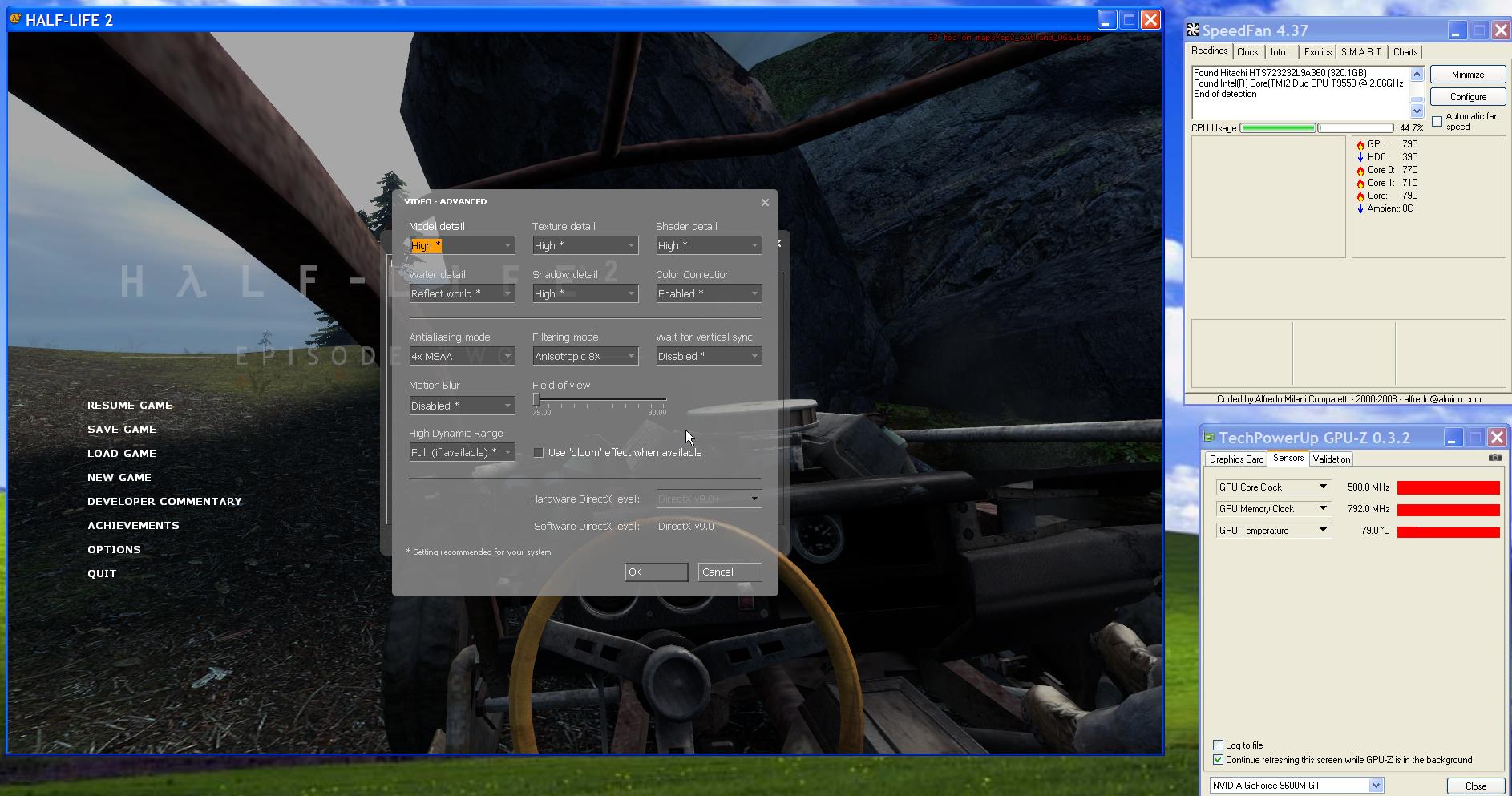Image resolution: width=1512 pixels, height=796 pixels.
Task: Click the GPU-Z title bar icon
Action: pyautogui.click(x=1209, y=438)
